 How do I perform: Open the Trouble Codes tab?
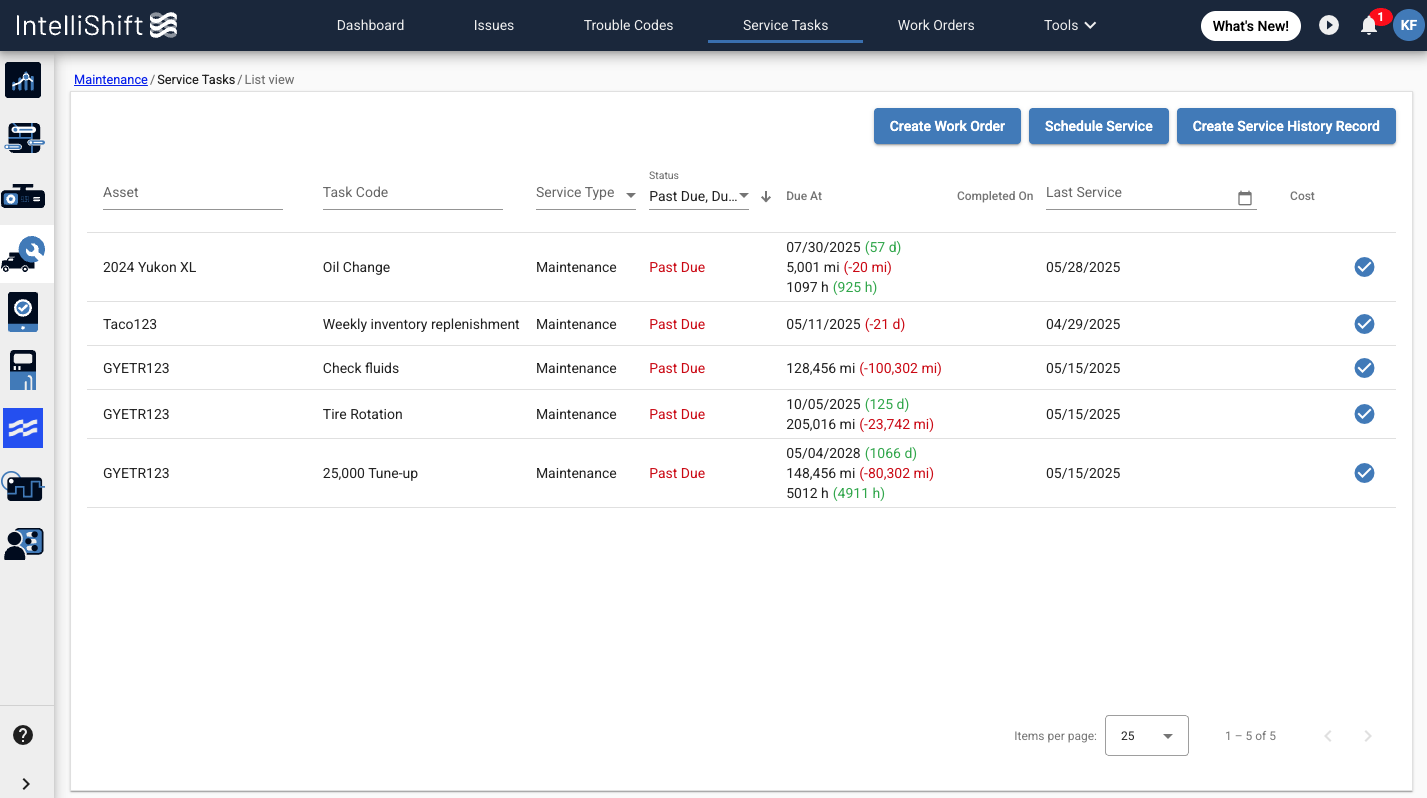(x=628, y=26)
